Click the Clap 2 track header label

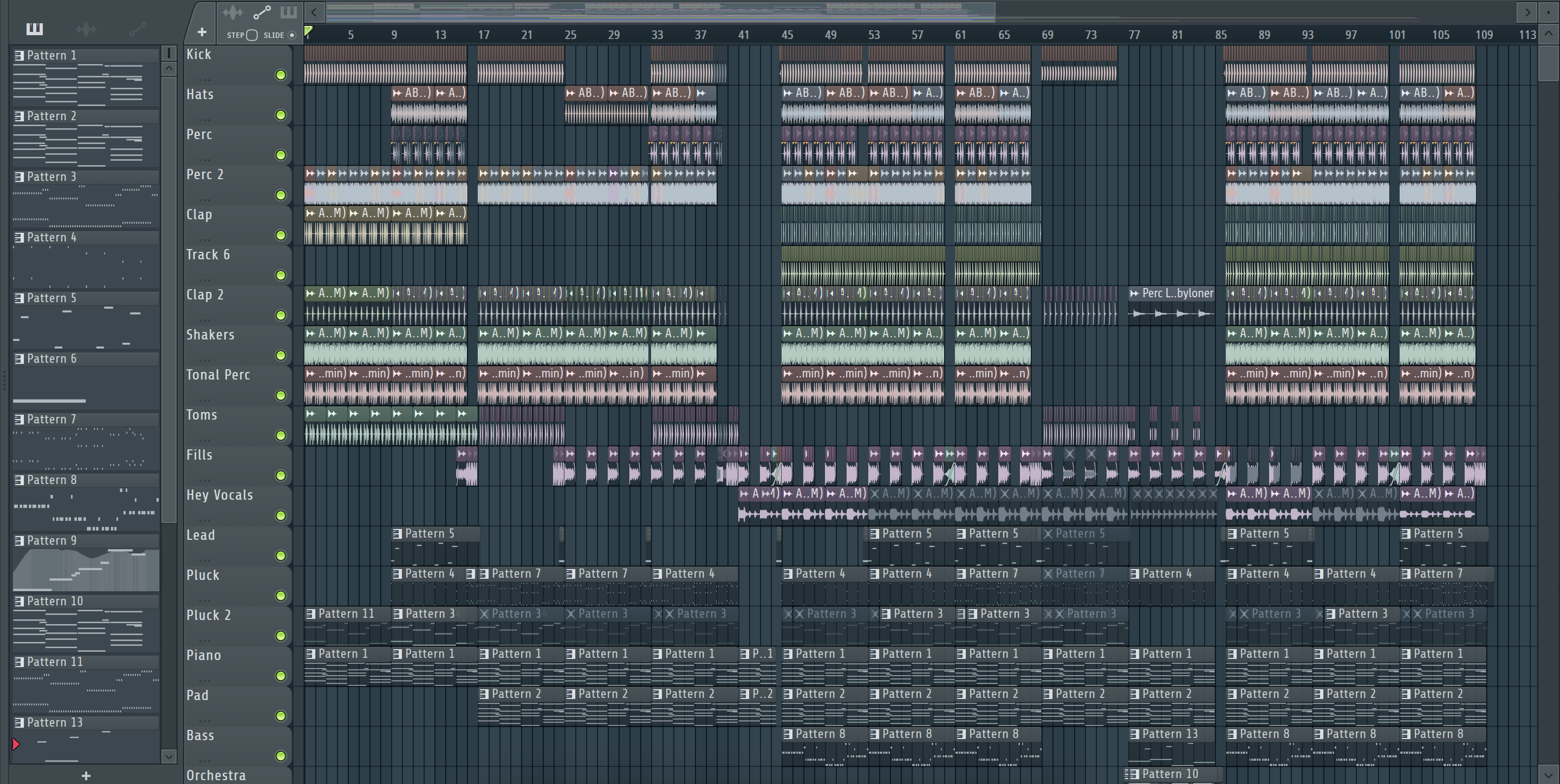click(205, 295)
